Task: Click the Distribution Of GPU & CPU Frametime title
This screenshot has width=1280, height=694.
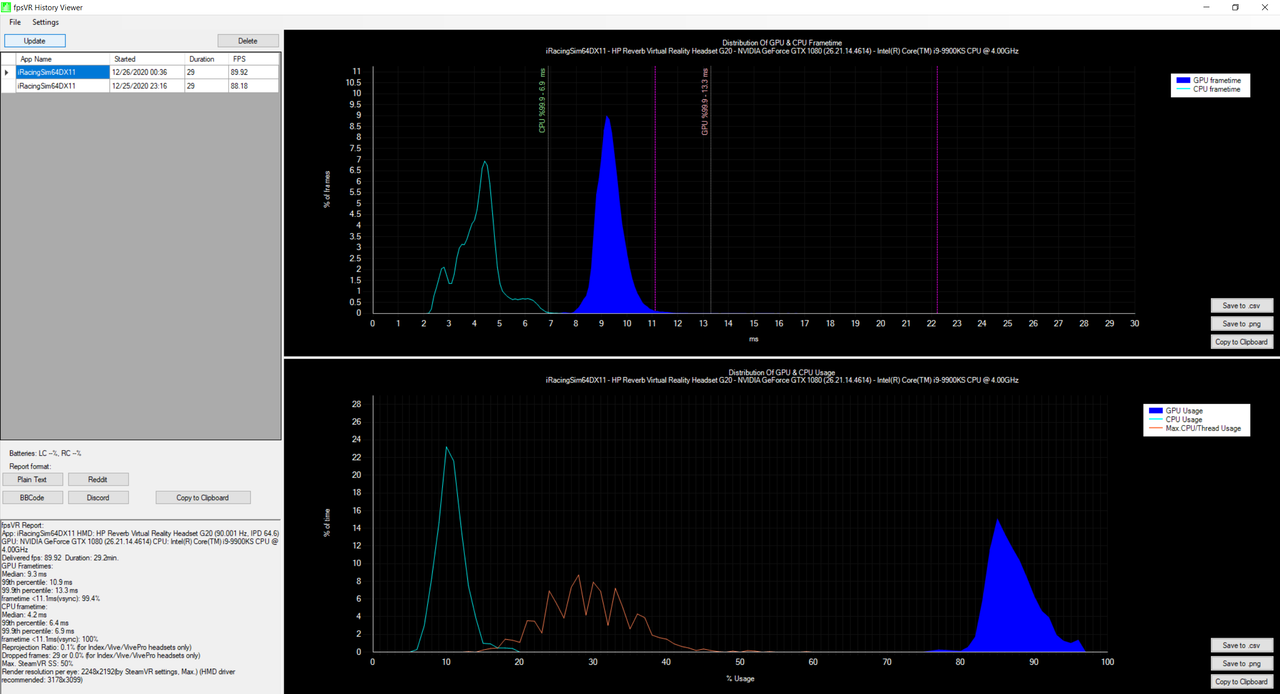Action: pyautogui.click(x=782, y=42)
